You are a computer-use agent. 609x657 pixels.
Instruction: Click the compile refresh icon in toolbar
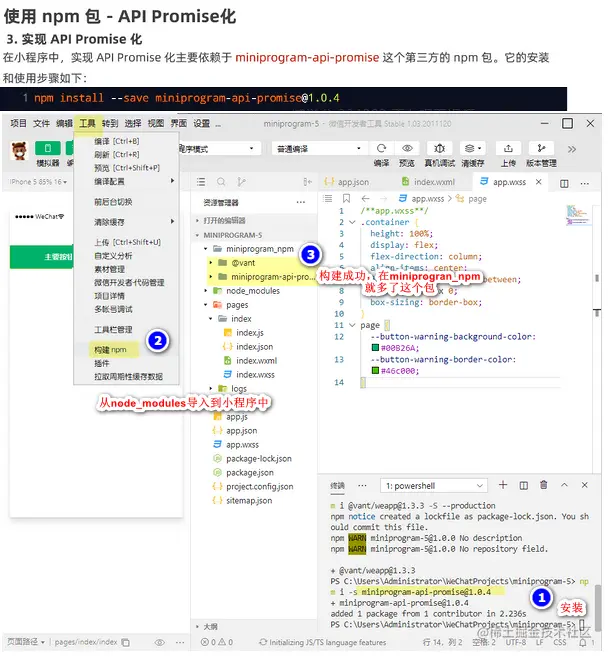point(381,148)
